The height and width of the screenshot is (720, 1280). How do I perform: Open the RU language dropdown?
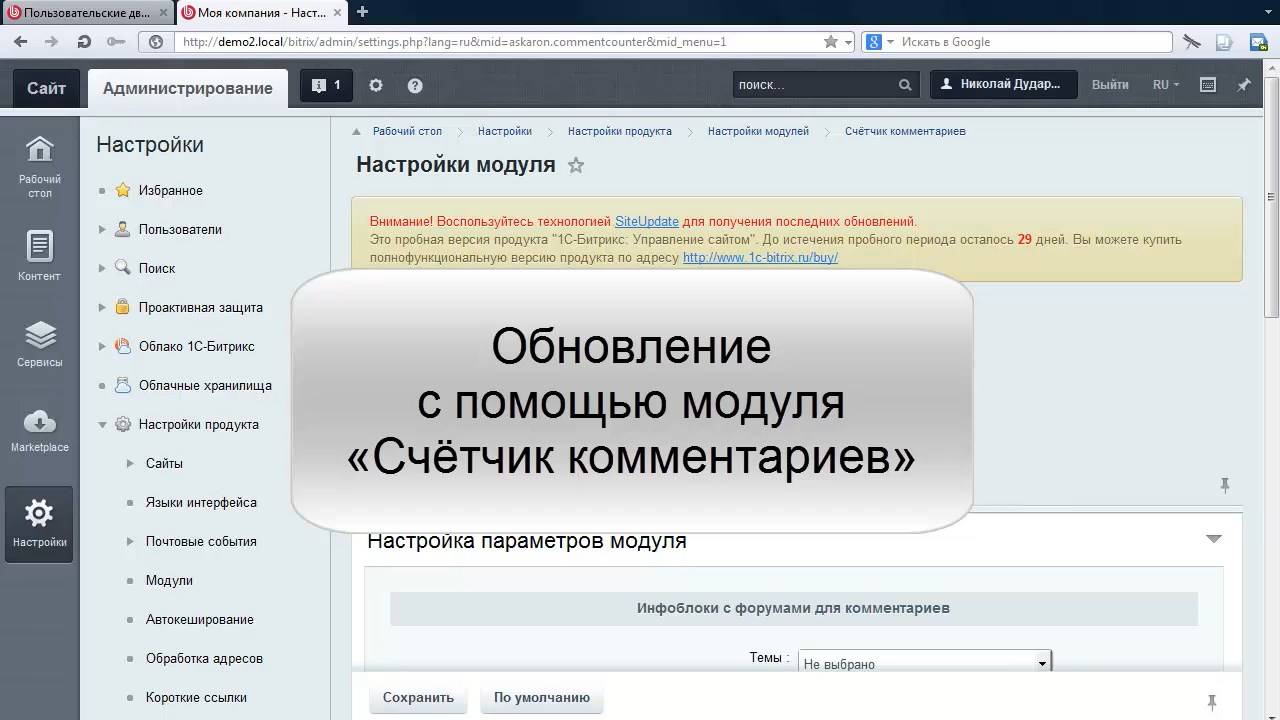[x=1166, y=85]
